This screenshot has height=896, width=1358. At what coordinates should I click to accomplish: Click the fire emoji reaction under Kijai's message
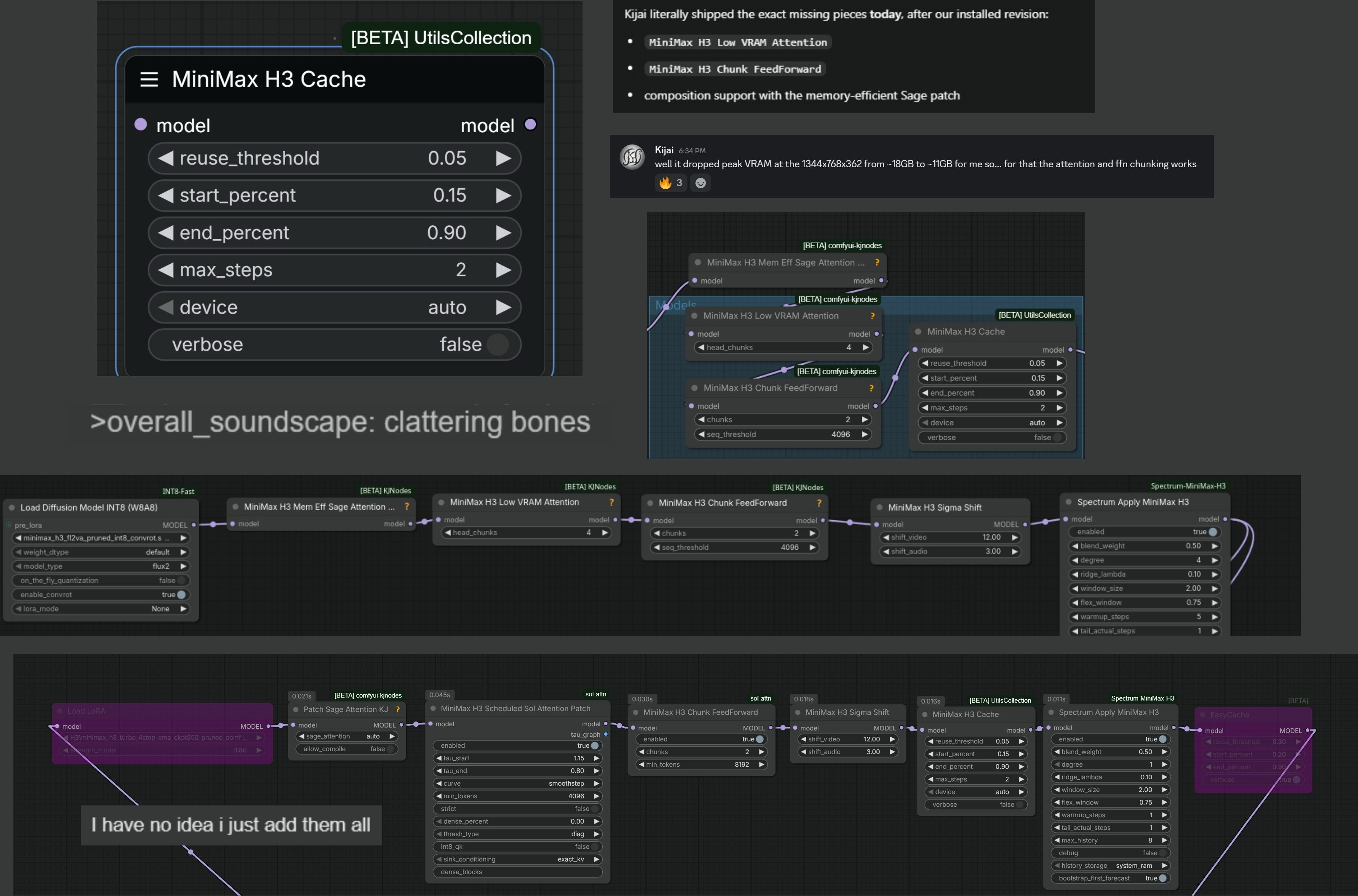pyautogui.click(x=671, y=183)
